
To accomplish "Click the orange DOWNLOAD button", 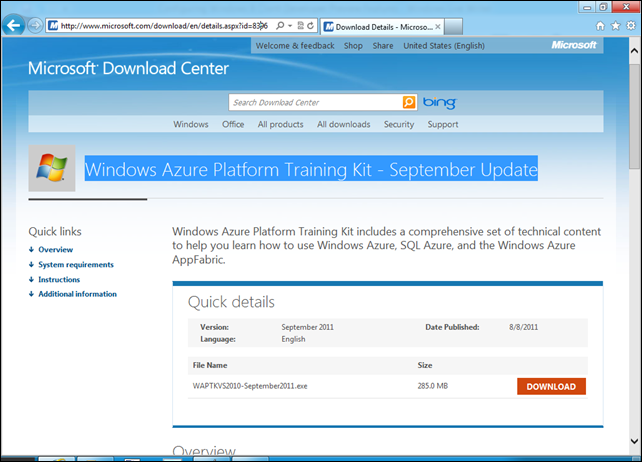I will pyautogui.click(x=551, y=386).
